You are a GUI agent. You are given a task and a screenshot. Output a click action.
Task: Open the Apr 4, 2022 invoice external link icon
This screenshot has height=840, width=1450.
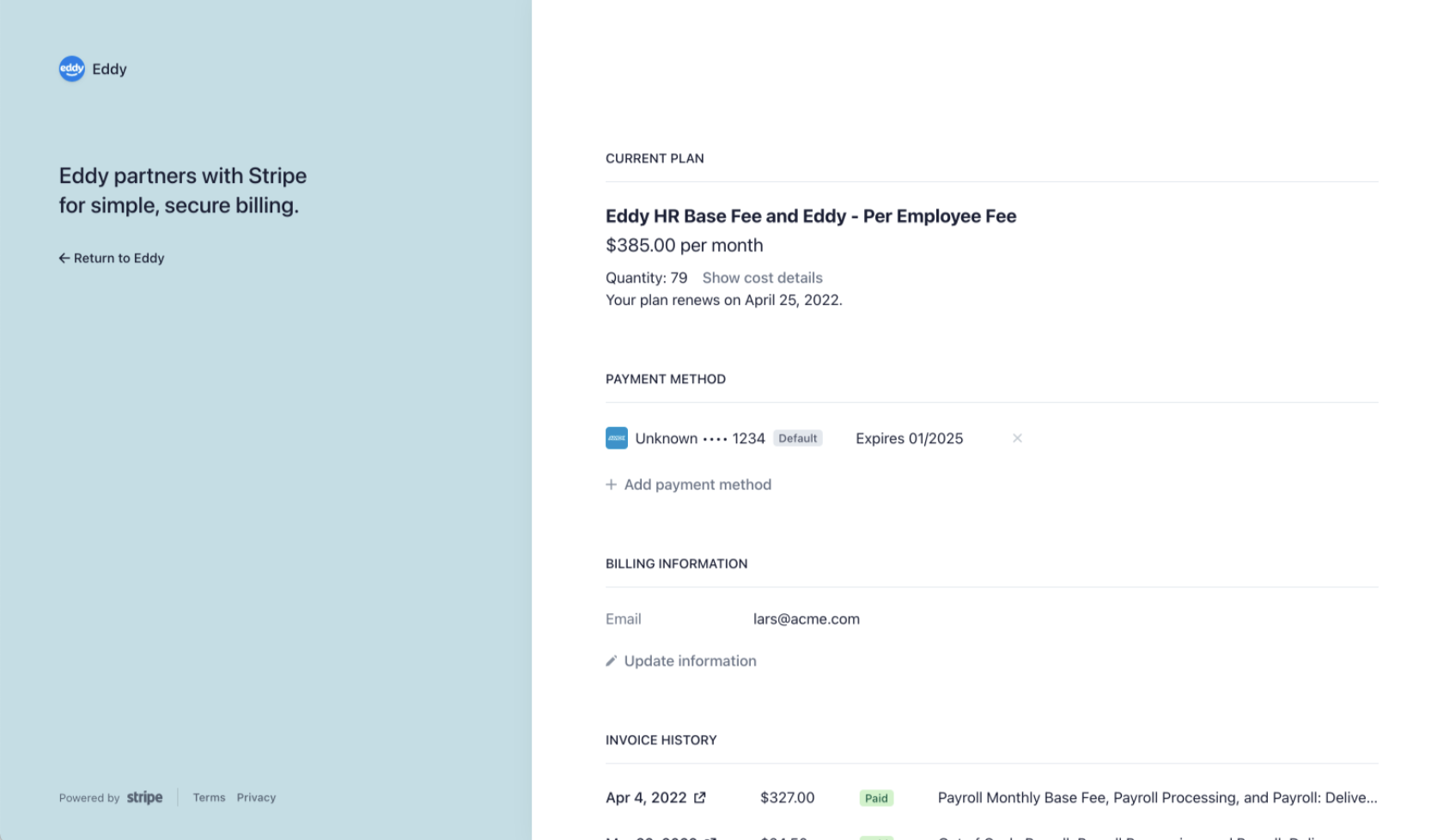[700, 798]
